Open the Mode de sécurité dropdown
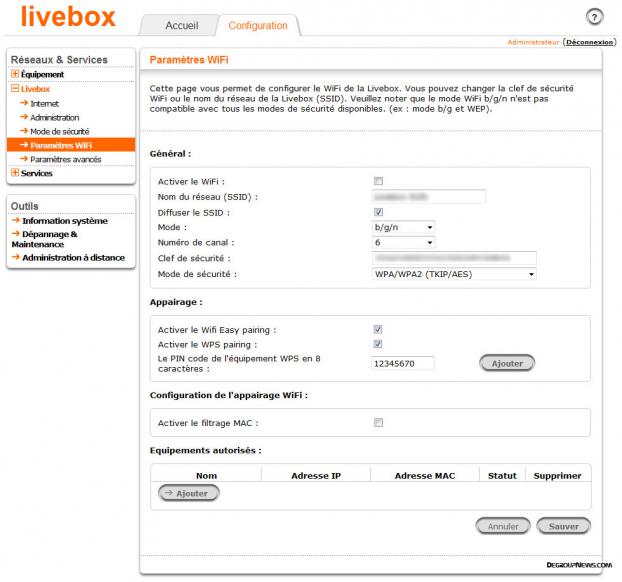622x582 pixels. click(x=453, y=273)
